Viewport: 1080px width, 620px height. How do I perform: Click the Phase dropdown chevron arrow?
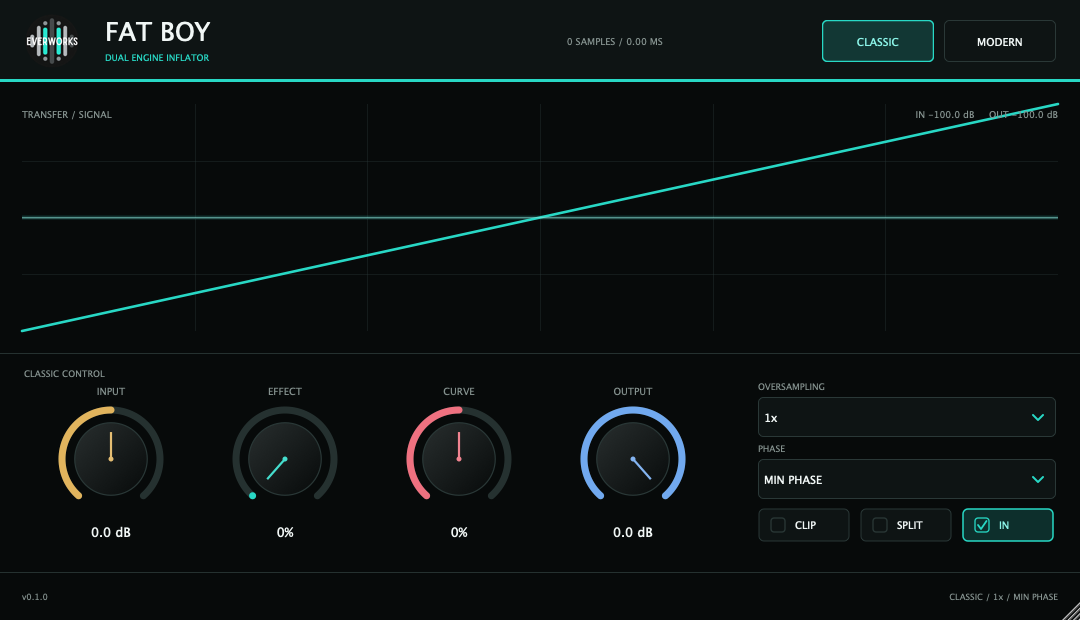(1038, 479)
